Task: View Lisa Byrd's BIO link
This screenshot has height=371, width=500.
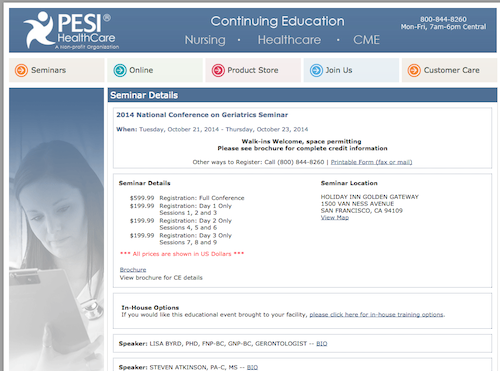Action: [x=322, y=343]
